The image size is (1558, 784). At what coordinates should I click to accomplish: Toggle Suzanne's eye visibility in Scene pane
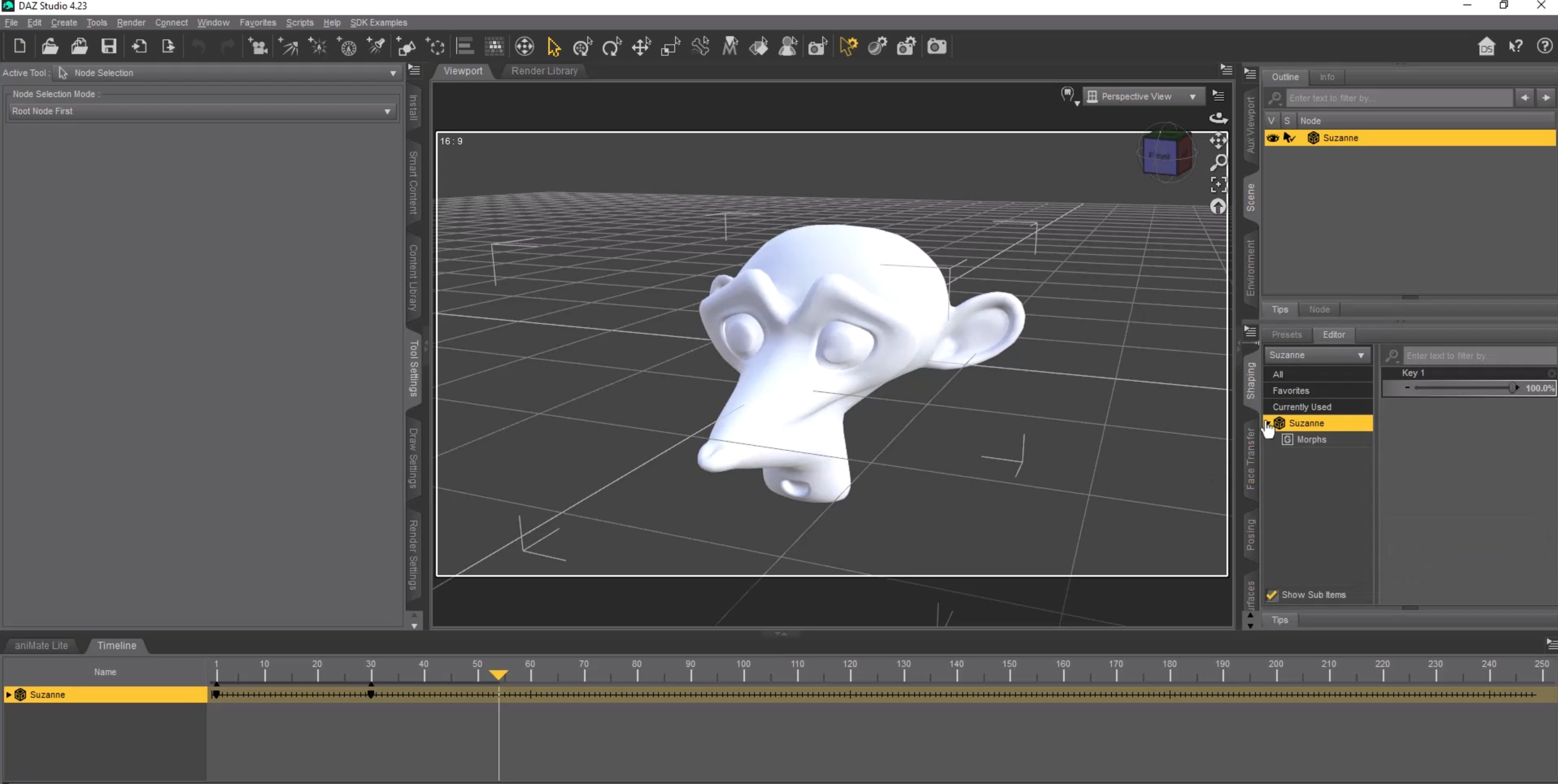pyautogui.click(x=1273, y=138)
